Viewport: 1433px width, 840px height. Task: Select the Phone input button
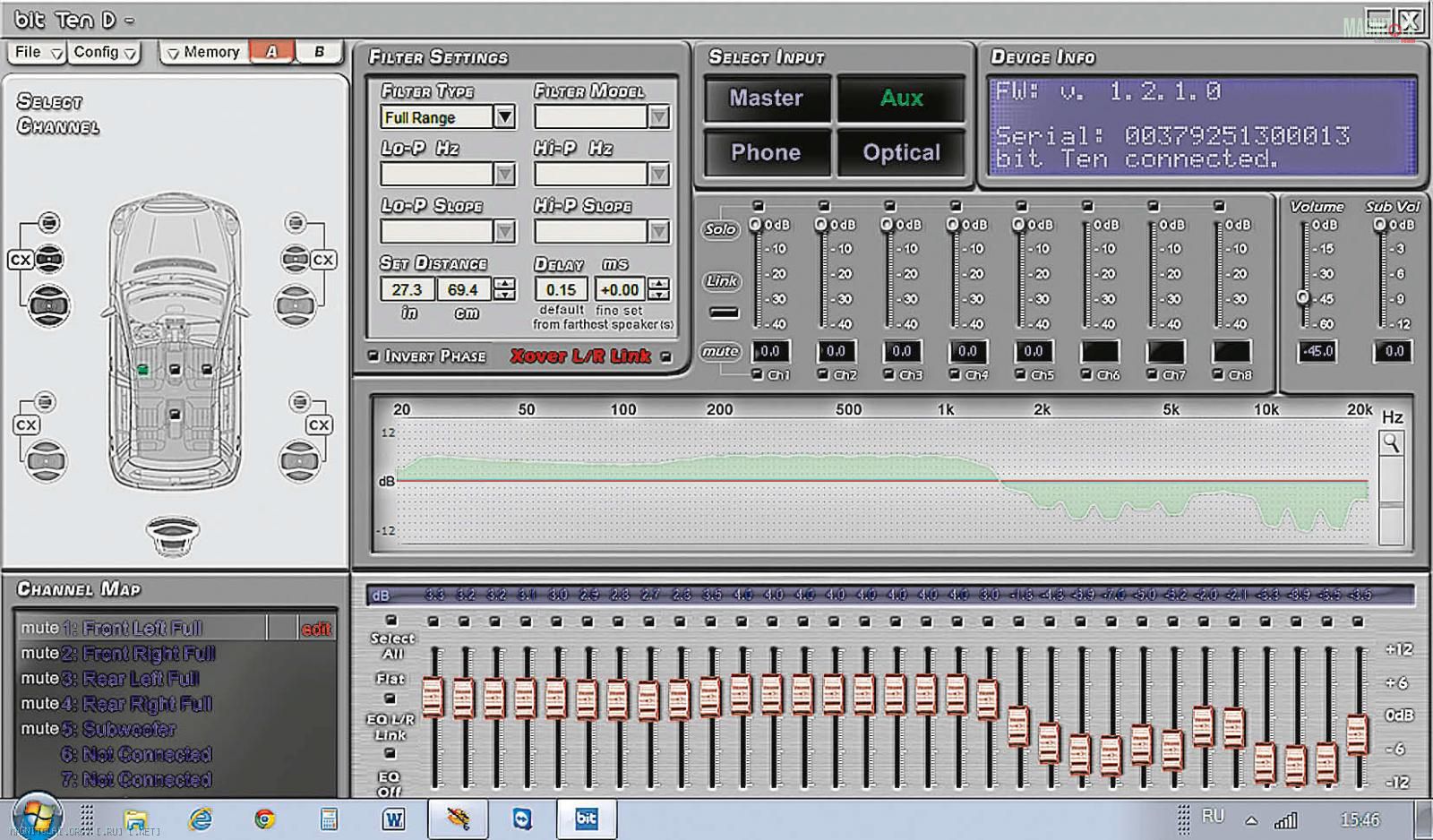(x=768, y=152)
